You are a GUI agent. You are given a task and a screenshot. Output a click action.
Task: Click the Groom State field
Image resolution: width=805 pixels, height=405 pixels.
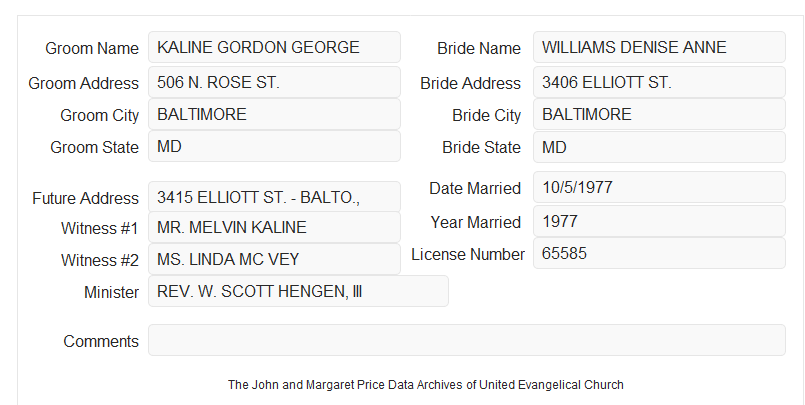coord(274,146)
